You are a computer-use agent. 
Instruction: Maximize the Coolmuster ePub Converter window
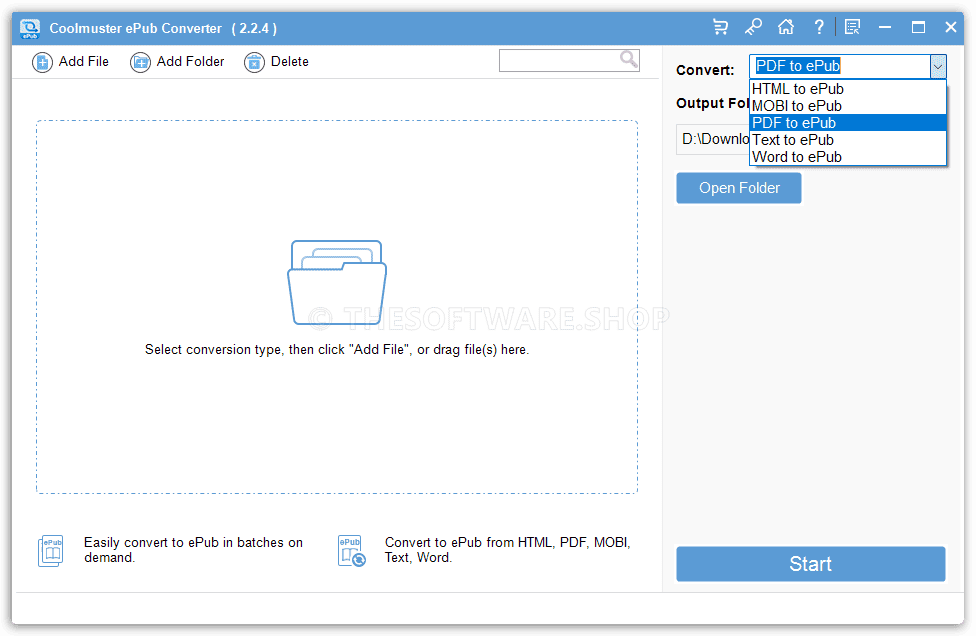[918, 27]
